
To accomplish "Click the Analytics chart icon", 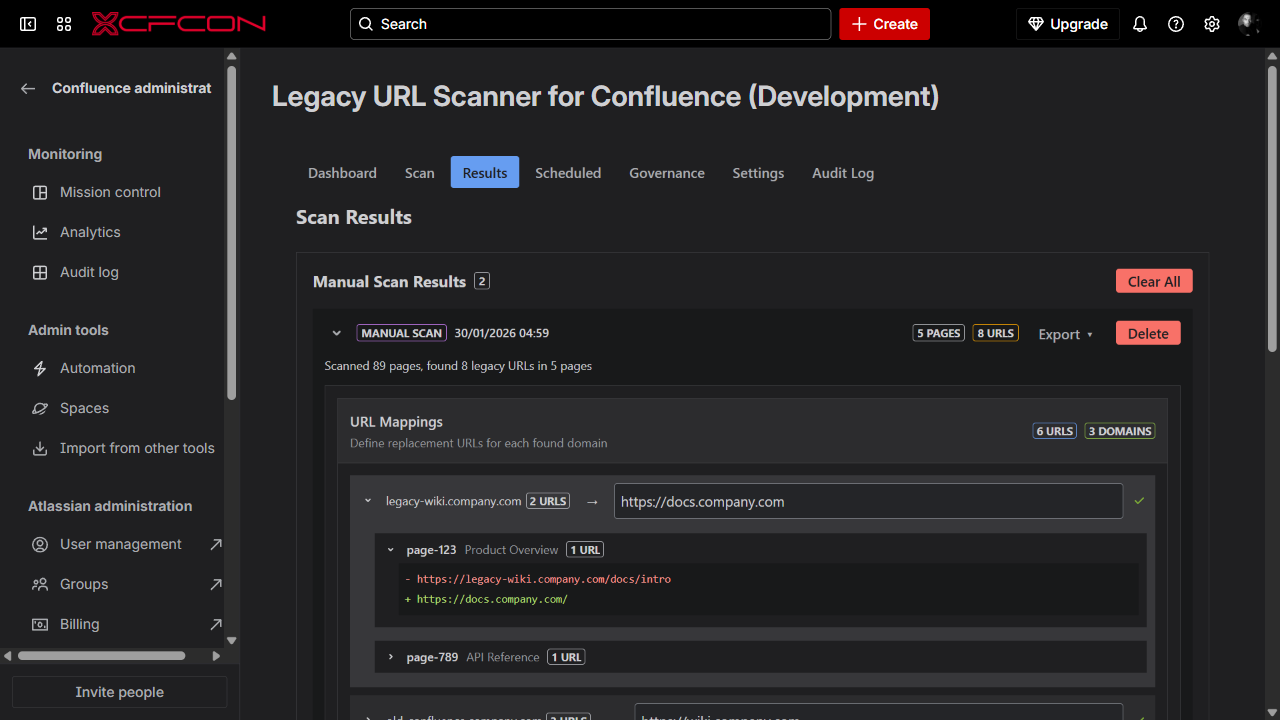I will pos(40,232).
